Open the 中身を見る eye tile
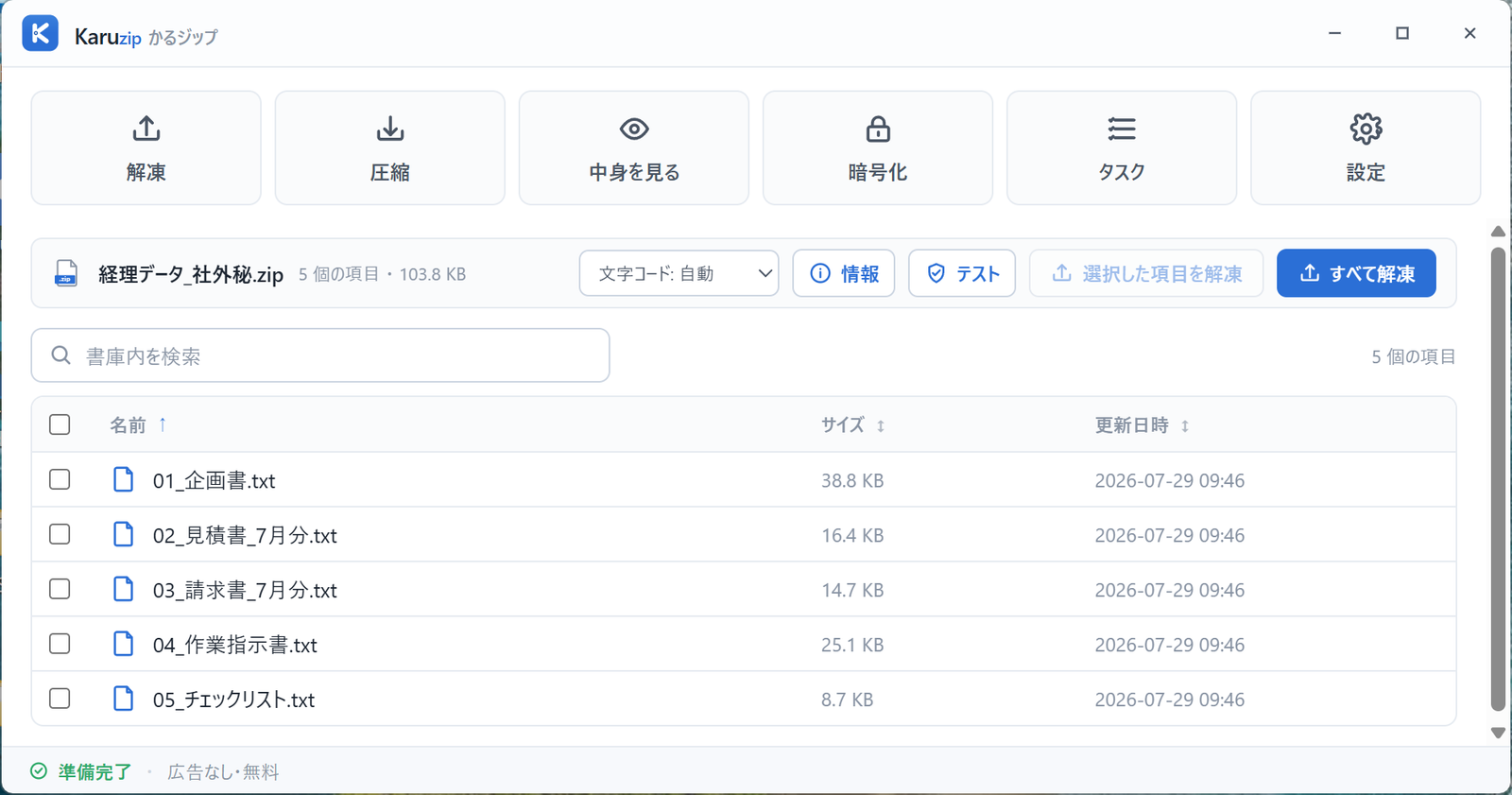Viewport: 1512px width, 795px height. click(x=634, y=147)
